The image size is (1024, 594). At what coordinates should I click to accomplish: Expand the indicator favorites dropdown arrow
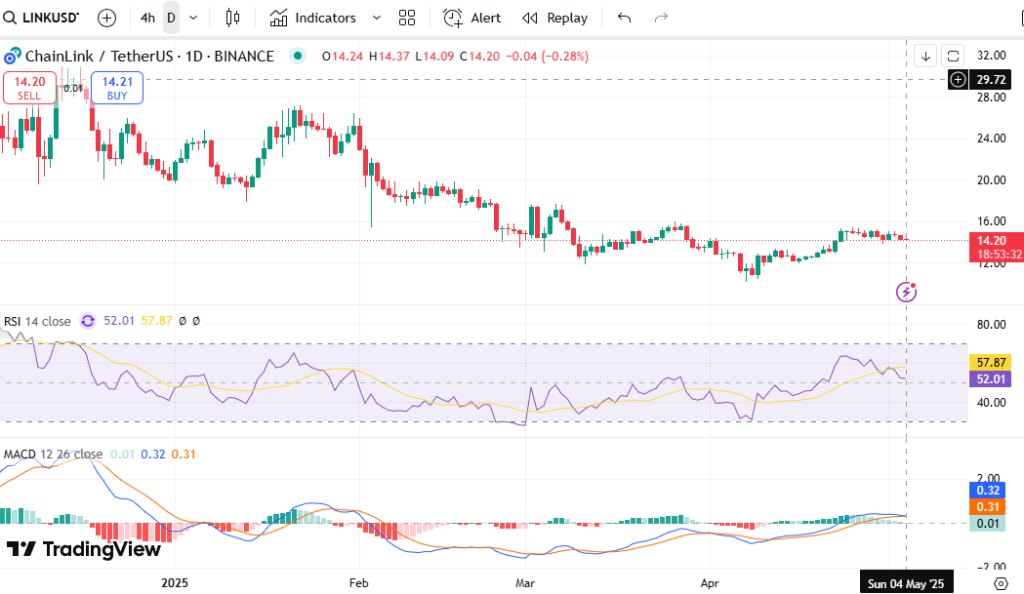coord(377,18)
